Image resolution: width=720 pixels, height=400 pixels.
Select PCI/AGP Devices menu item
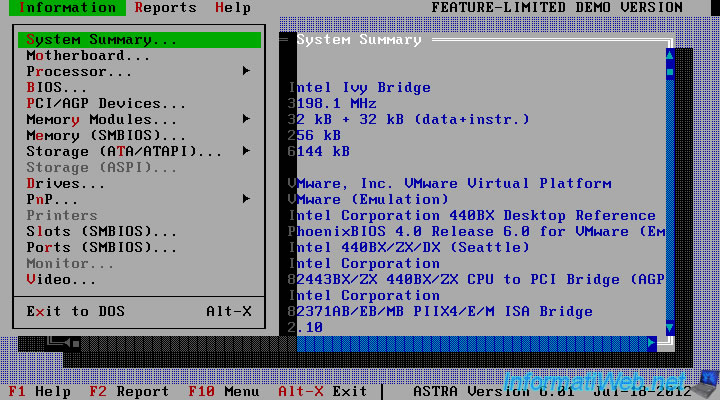pos(106,104)
